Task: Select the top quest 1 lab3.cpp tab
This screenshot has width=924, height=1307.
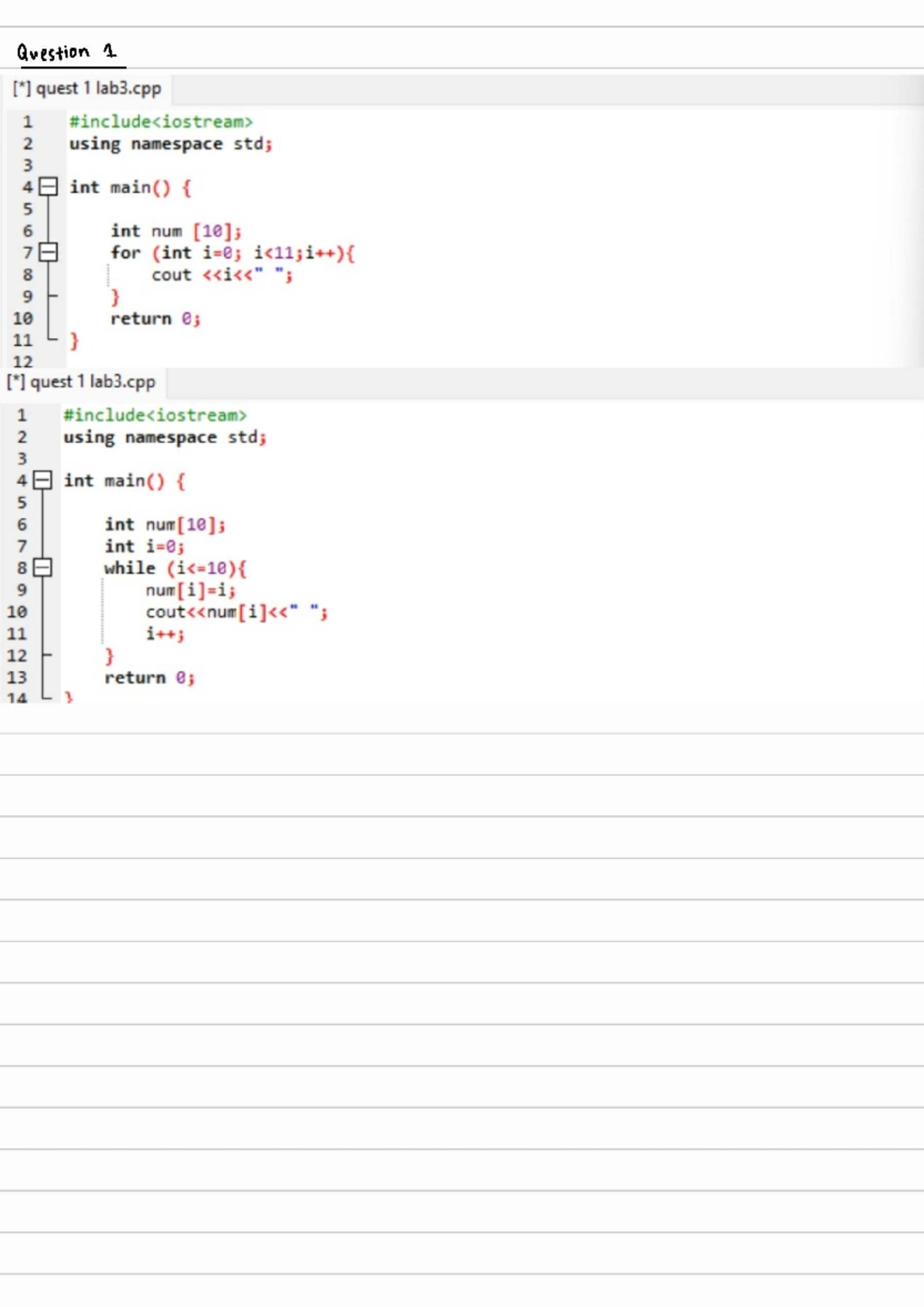Action: (x=88, y=89)
